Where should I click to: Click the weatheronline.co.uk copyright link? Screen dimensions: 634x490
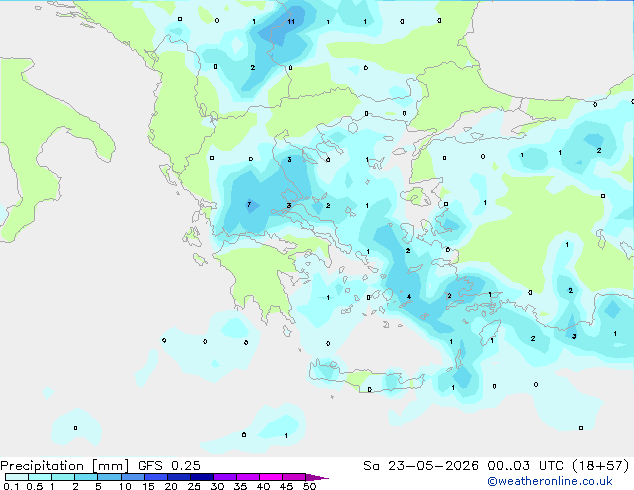[x=550, y=481]
